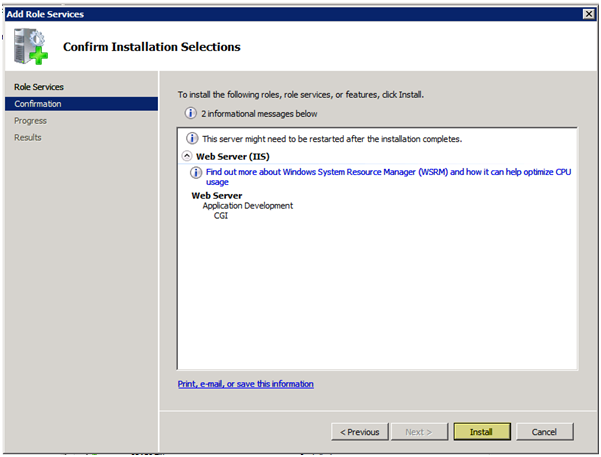601x457 pixels.
Task: Open the WSRM find out more link
Action: (x=388, y=177)
